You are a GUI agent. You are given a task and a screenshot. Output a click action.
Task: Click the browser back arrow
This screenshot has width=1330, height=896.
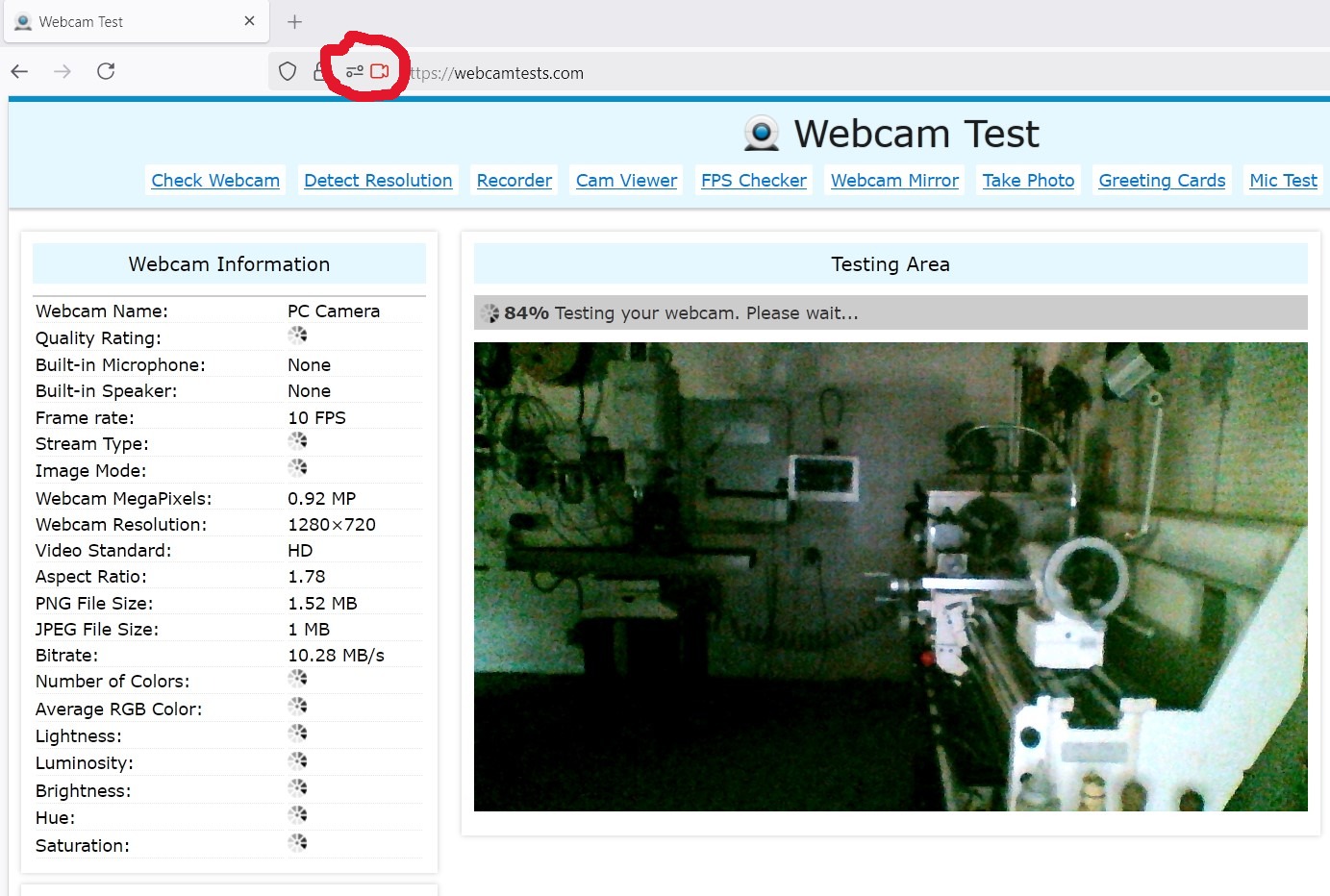coord(20,71)
